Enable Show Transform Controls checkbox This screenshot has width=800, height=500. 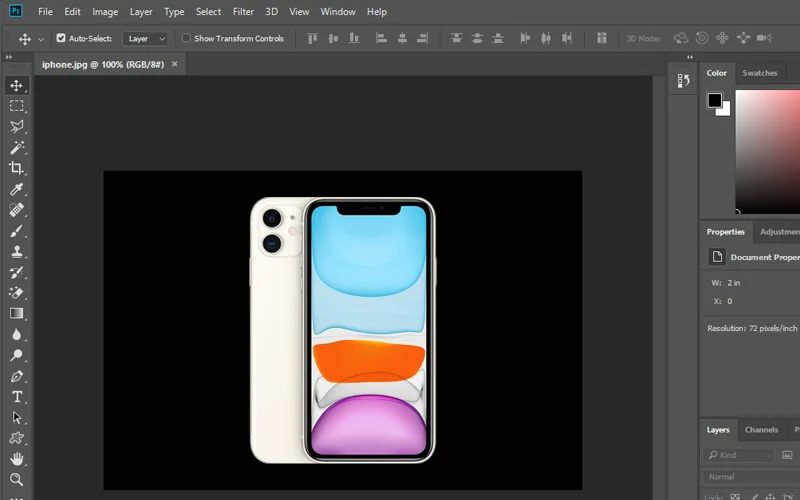pos(186,39)
